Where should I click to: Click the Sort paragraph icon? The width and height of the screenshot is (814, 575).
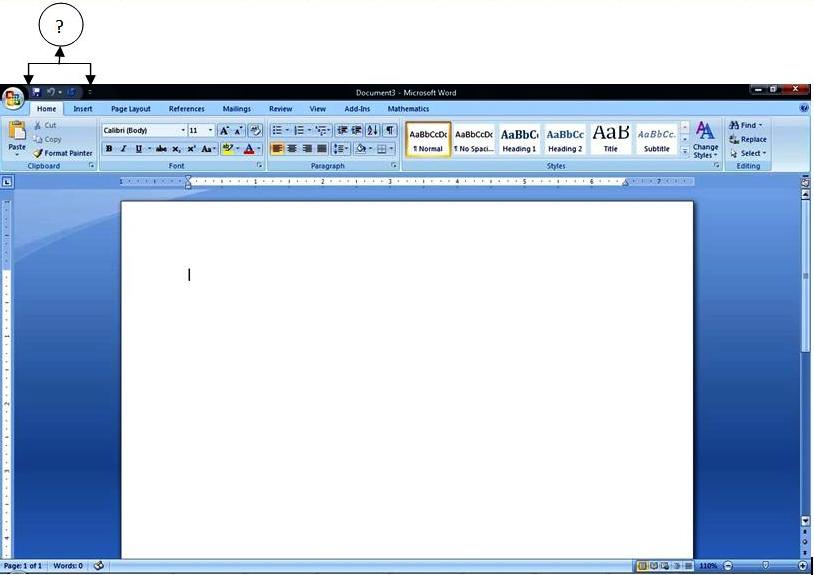tap(373, 131)
